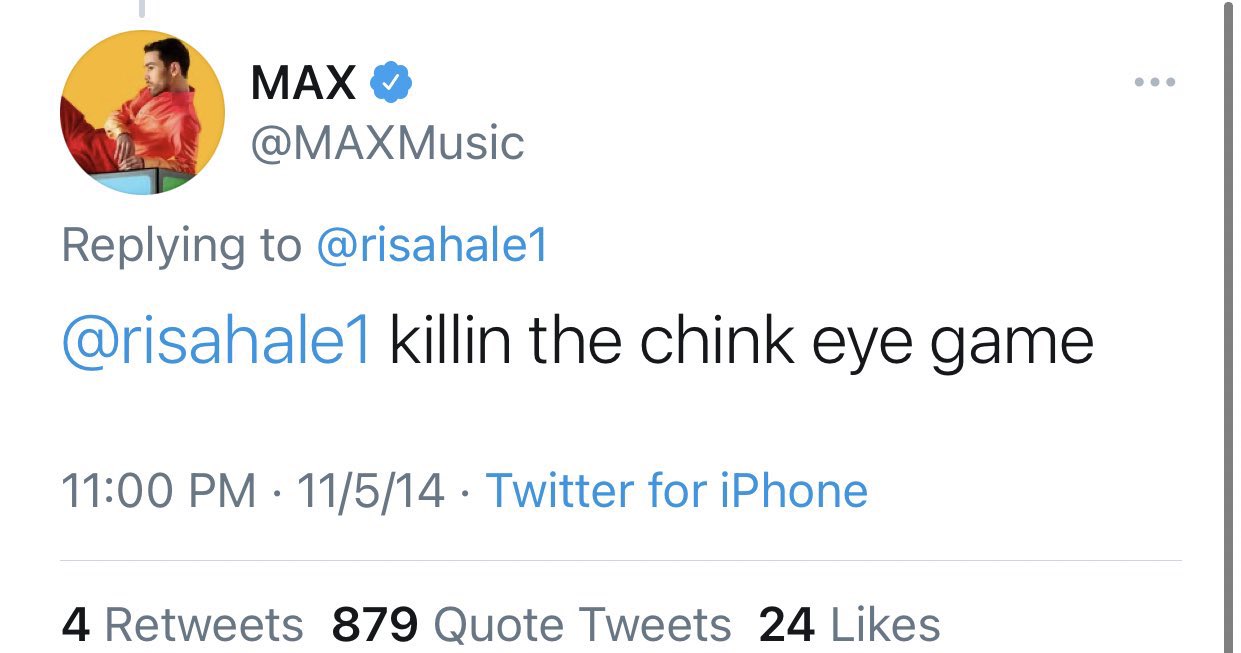Click the number 879 in the stats

point(375,625)
